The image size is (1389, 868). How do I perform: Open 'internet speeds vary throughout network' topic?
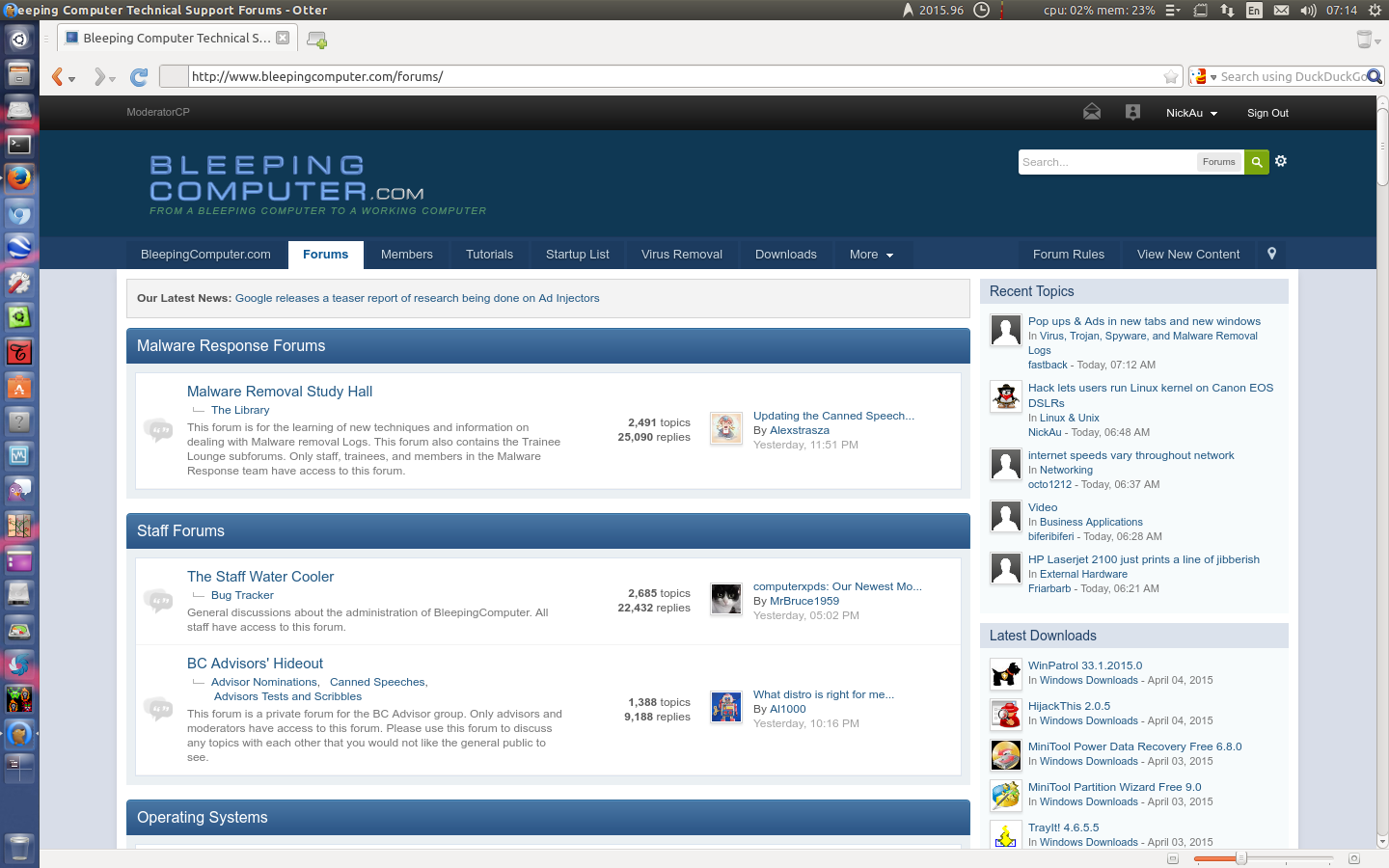[1130, 455]
